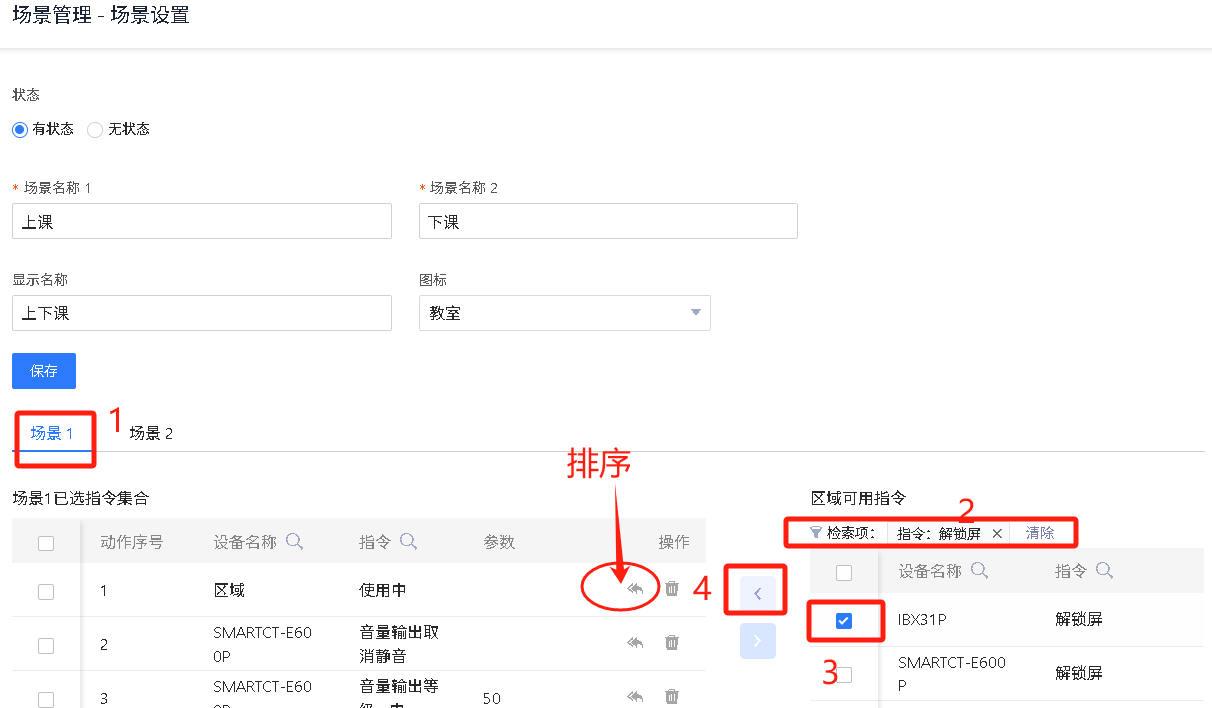Search 设备名称 in available commands table
1212x708 pixels.
[x=980, y=571]
